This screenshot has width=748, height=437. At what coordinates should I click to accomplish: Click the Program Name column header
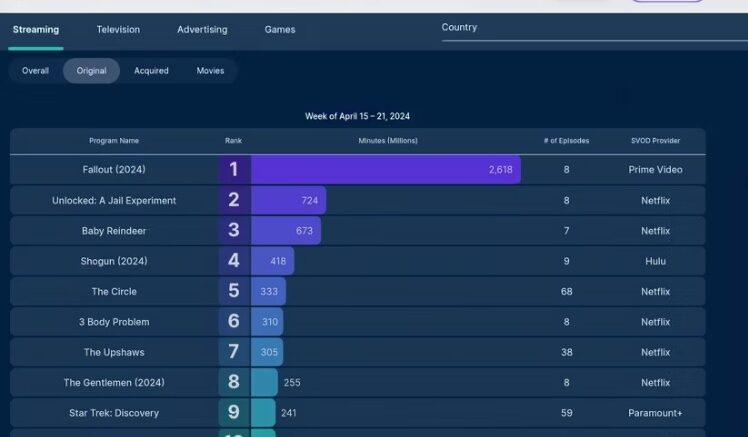[114, 141]
